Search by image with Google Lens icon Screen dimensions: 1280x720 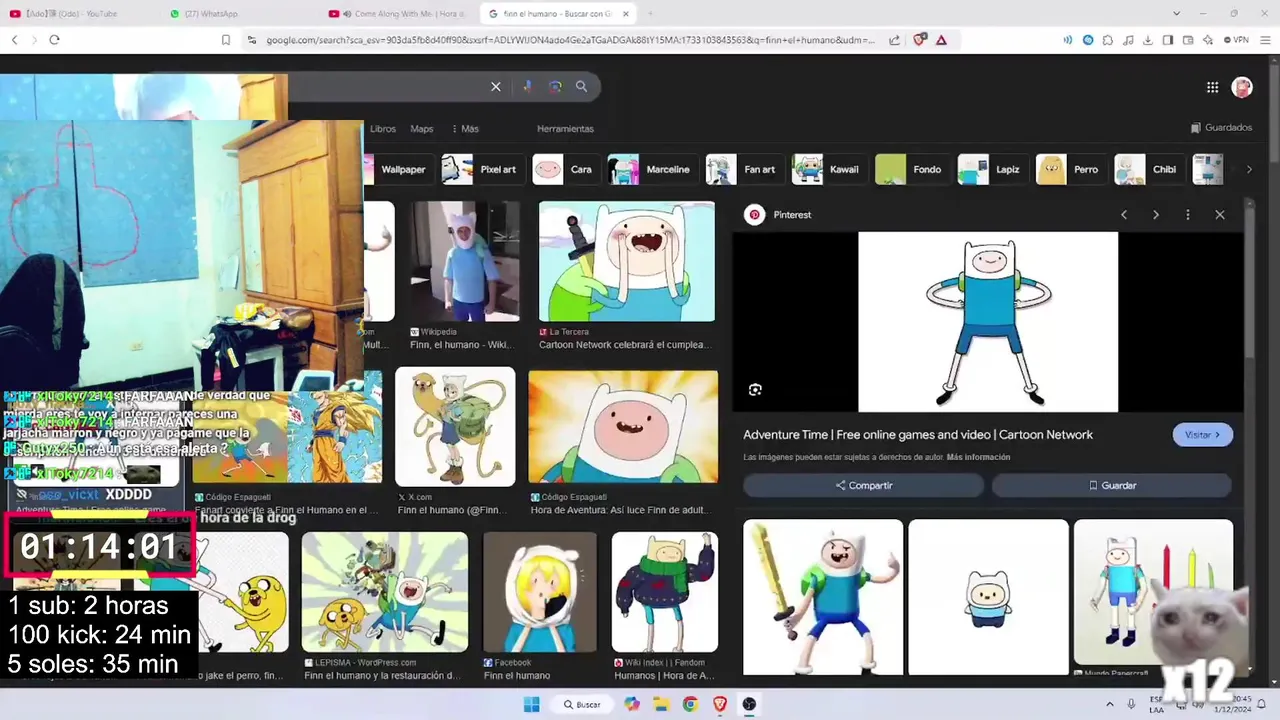[555, 87]
